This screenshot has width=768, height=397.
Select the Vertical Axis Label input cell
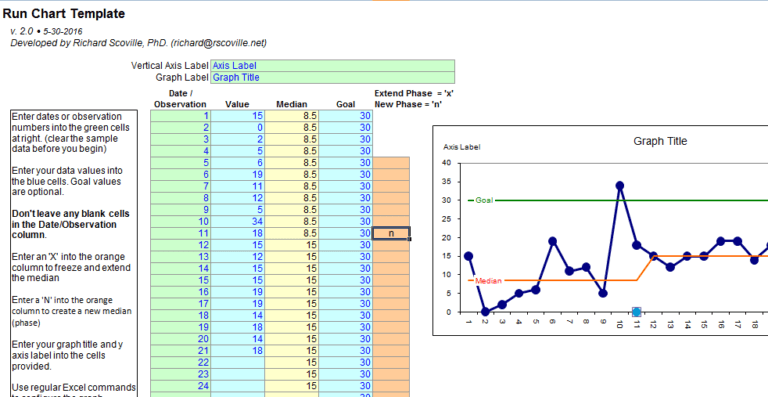click(x=333, y=66)
